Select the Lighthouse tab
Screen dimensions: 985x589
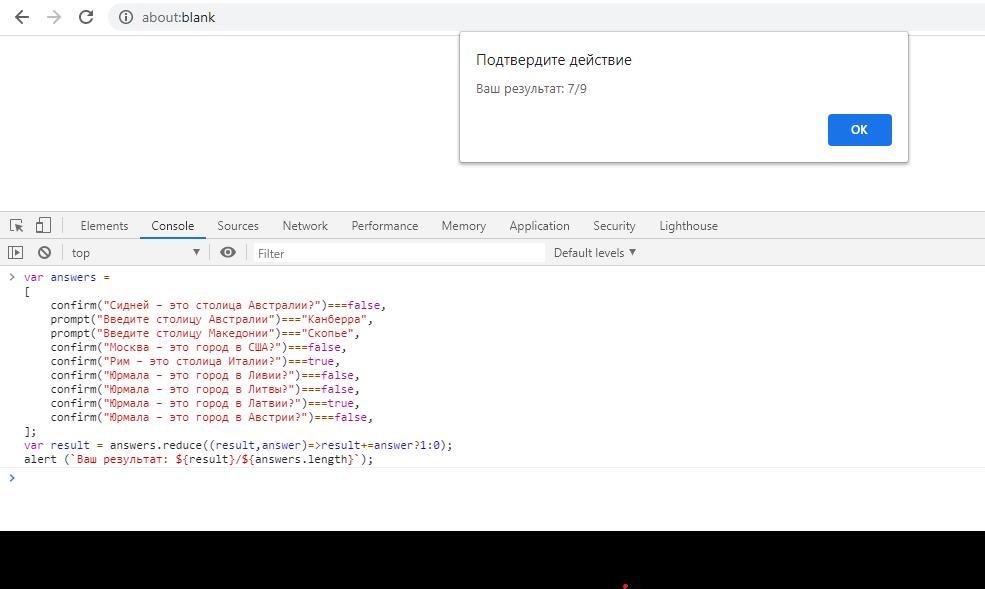tap(688, 226)
